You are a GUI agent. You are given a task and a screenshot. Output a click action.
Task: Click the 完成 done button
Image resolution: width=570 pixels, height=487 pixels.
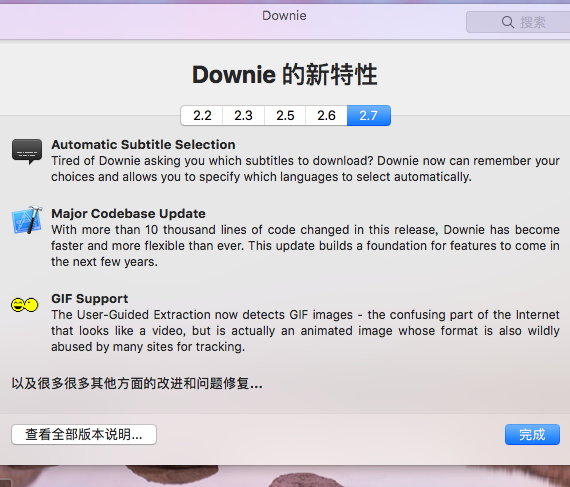pyautogui.click(x=532, y=434)
